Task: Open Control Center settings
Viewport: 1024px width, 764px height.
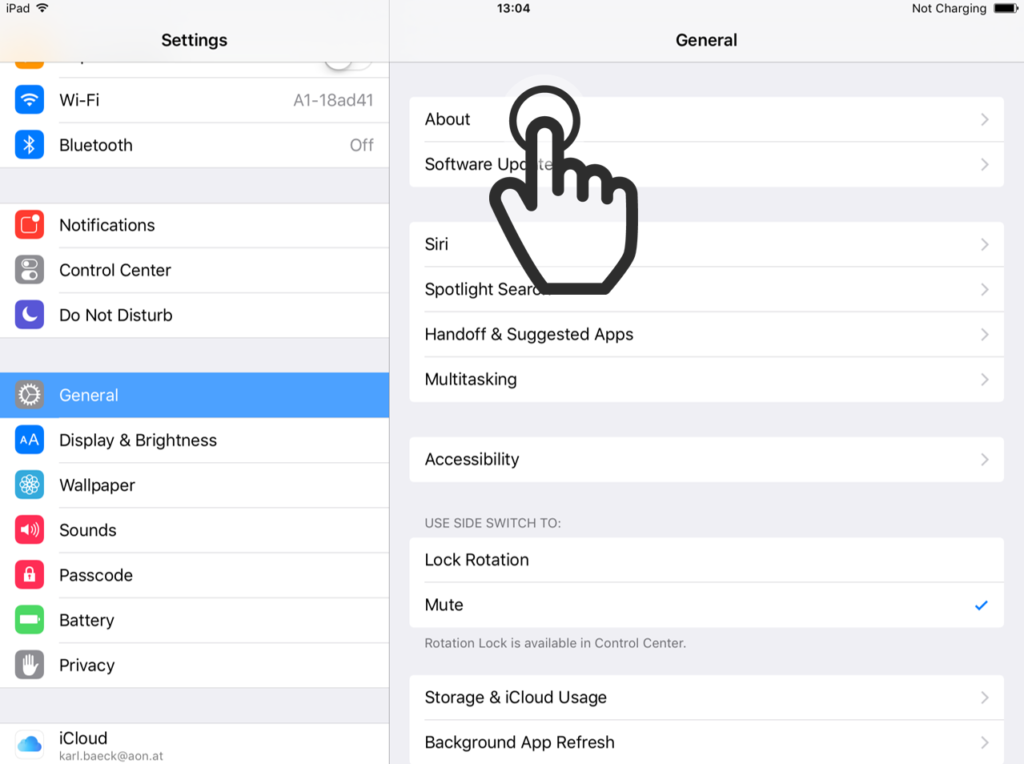Action: click(x=195, y=270)
